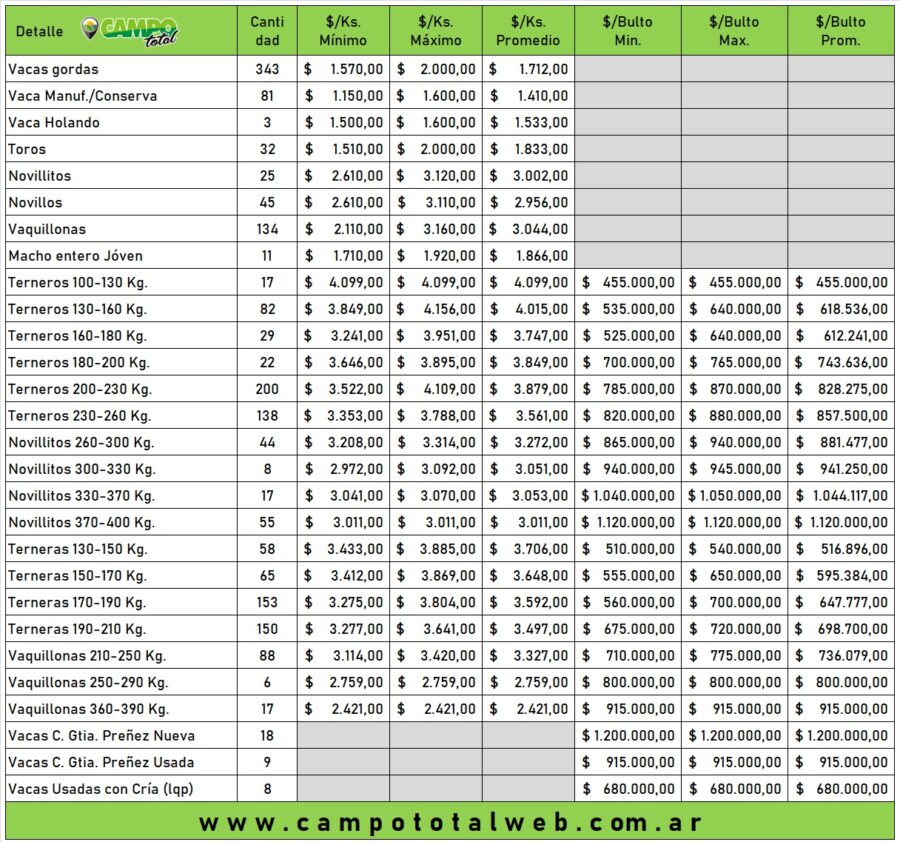Image resolution: width=900 pixels, height=842 pixels.
Task: Select the $/Ks. Máximo column header
Action: (x=436, y=31)
